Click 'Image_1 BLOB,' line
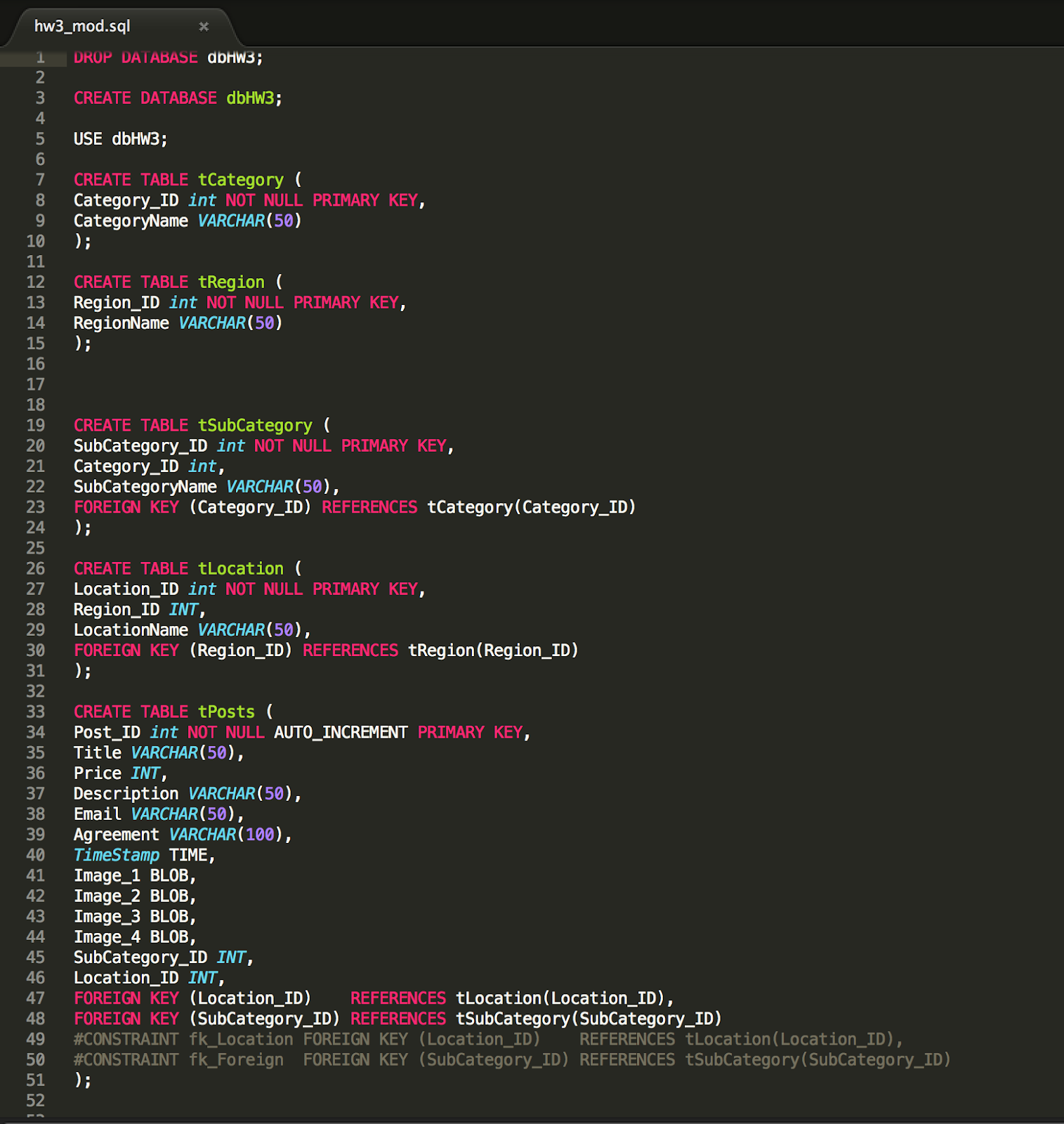Image resolution: width=1064 pixels, height=1124 pixels. (135, 875)
